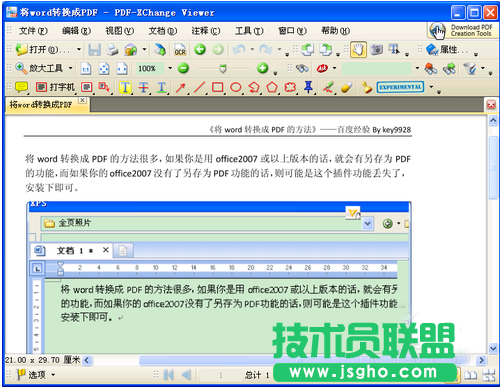This screenshot has height=388, width=500.
Task: Select the Typewriter tool (打字机)
Action: pos(55,87)
